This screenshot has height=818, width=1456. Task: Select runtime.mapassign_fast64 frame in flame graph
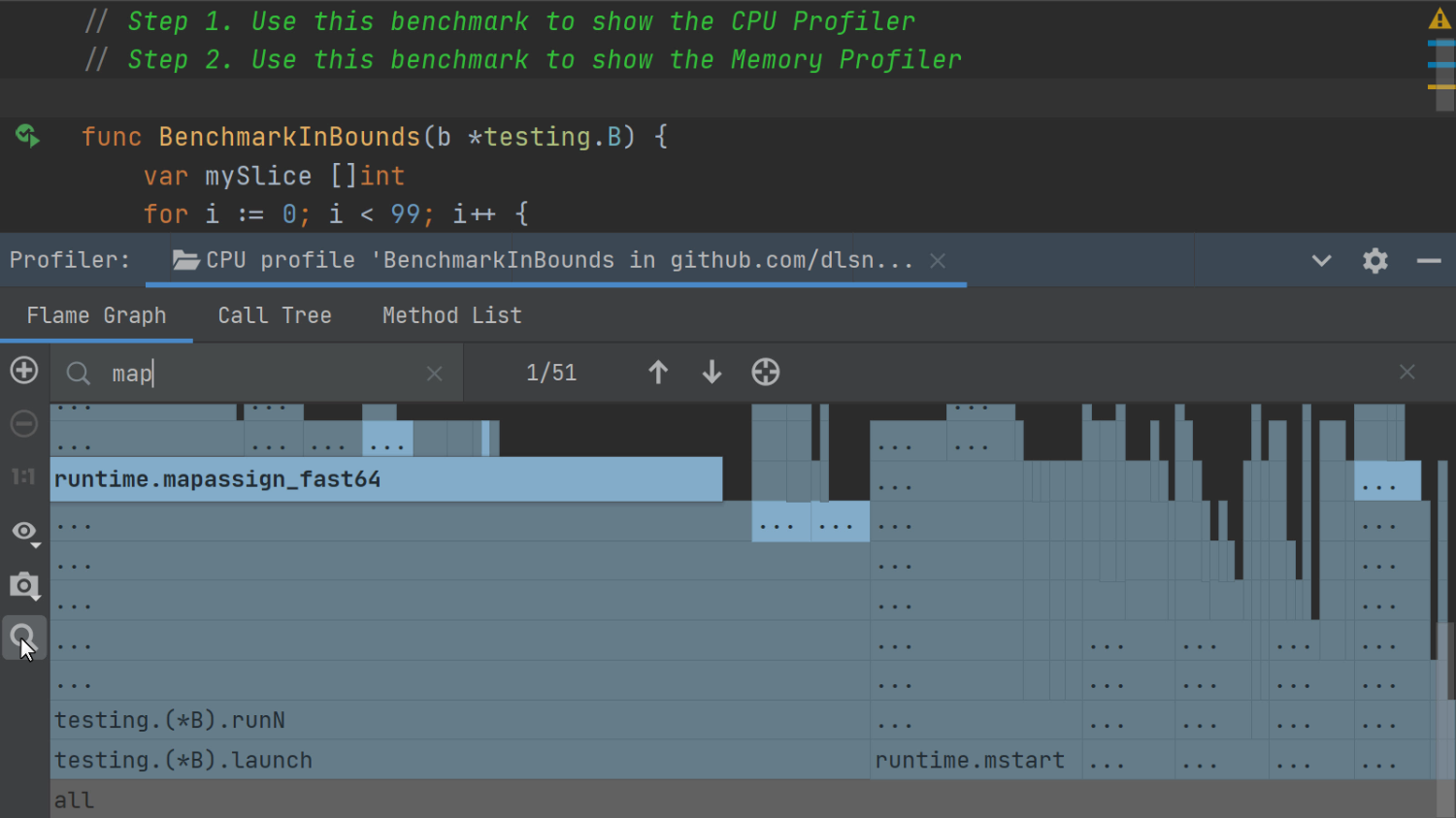coord(385,479)
